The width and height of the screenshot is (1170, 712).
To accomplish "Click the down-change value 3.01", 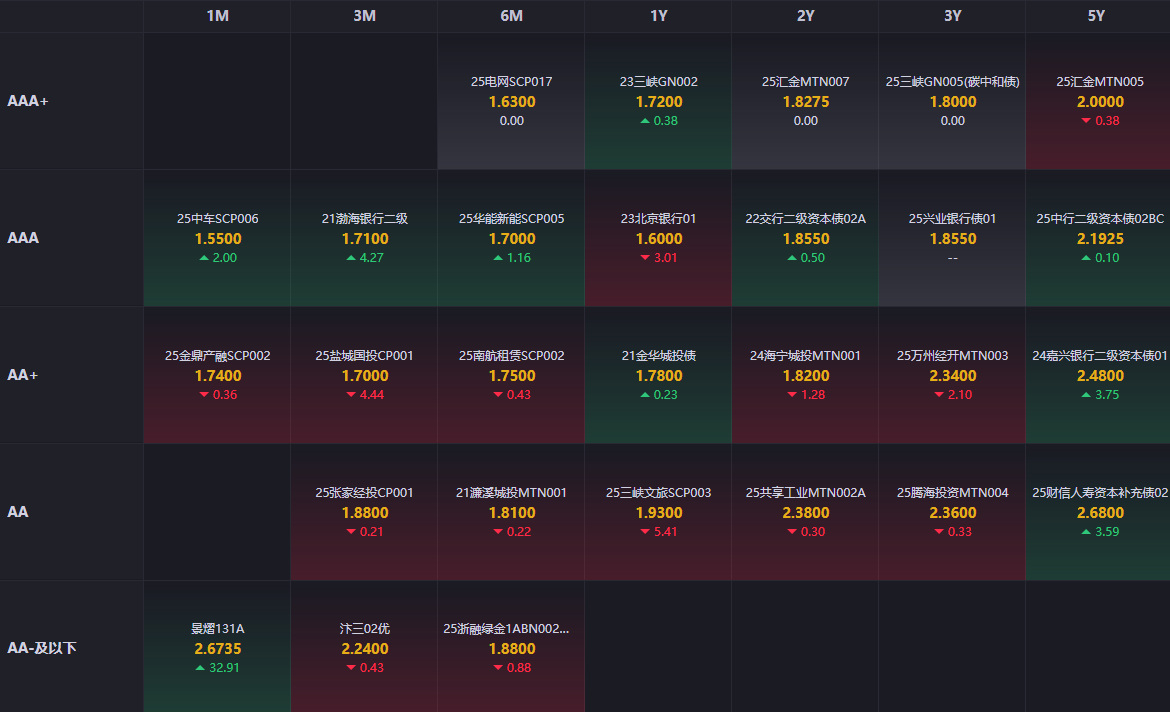I will click(x=666, y=258).
